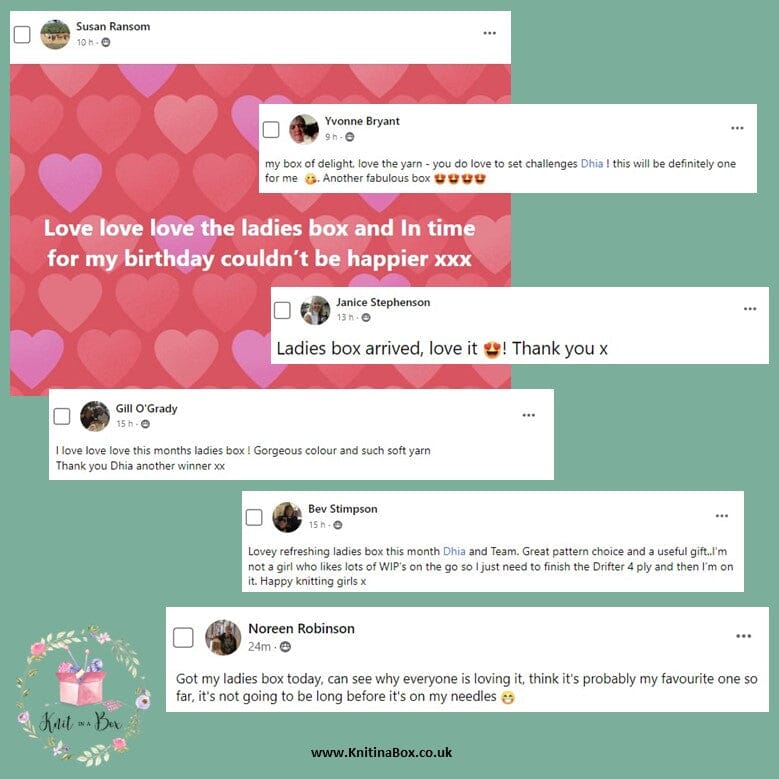Click the www.KnitinaBox.co.uk address

click(x=382, y=752)
